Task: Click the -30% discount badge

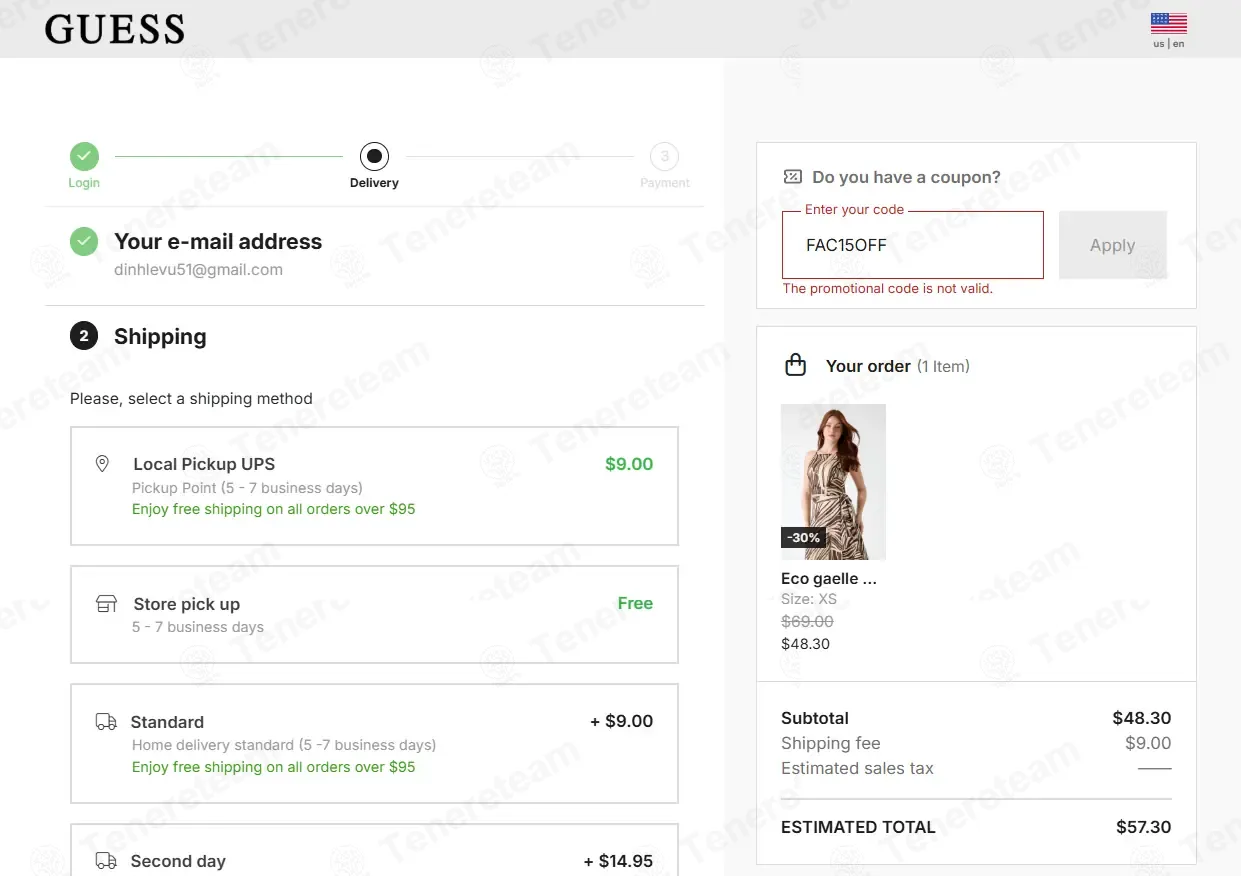Action: click(x=803, y=537)
